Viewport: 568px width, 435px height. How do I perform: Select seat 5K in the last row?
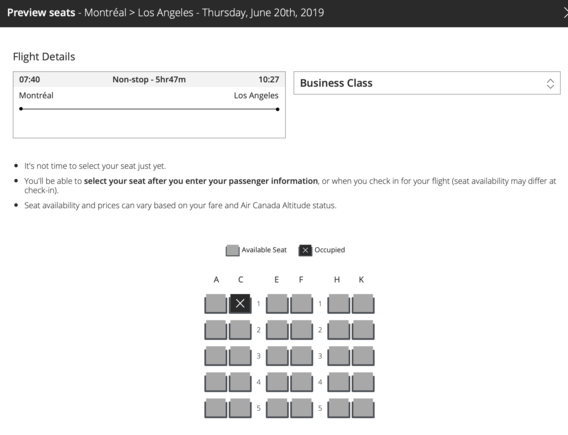tap(363, 408)
